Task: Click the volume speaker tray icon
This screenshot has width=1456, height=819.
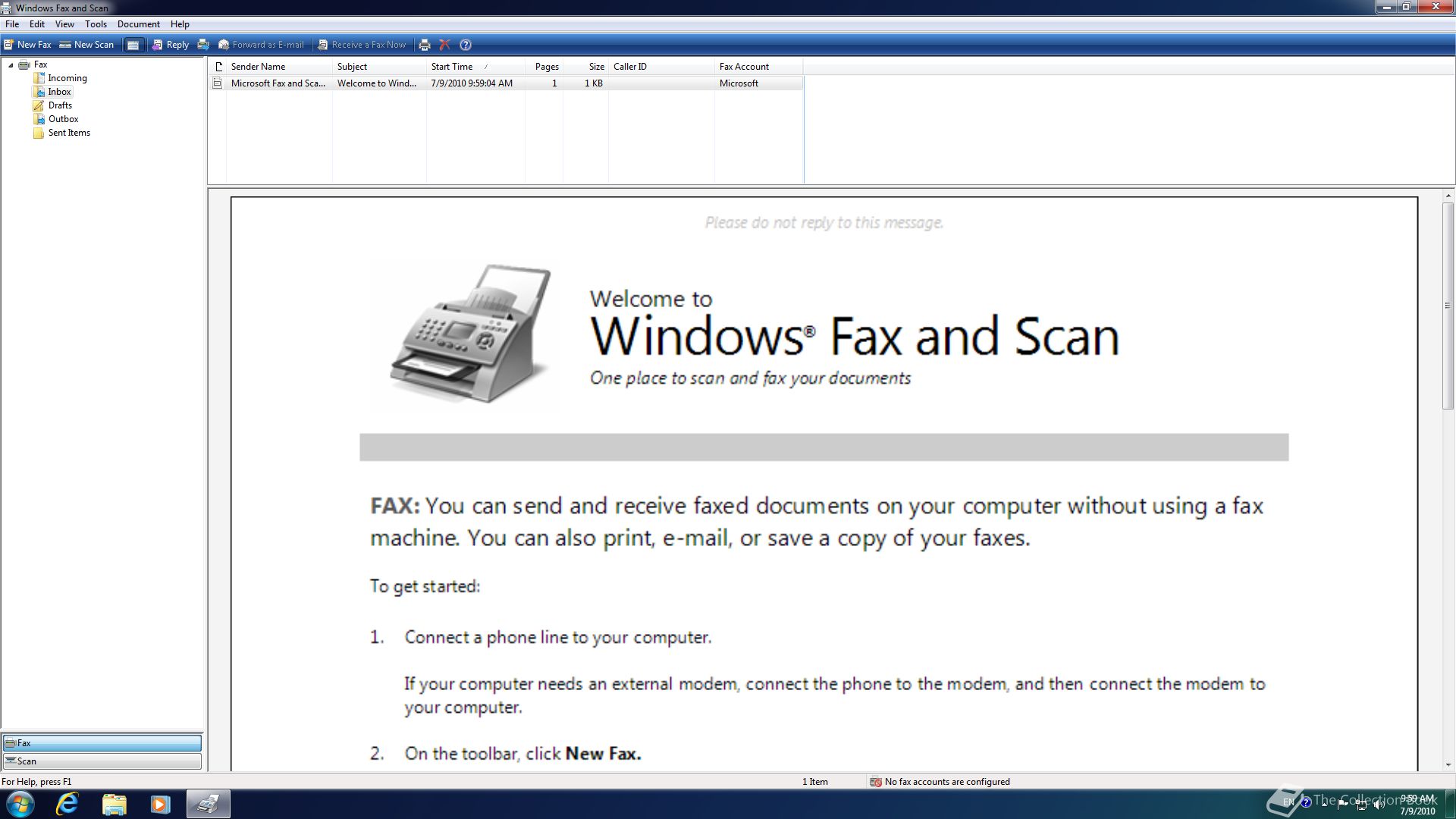Action: coord(1378,804)
